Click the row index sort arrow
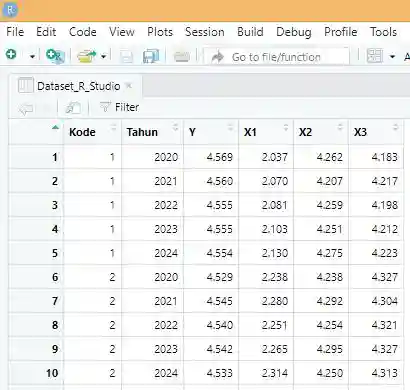Viewport: 410px width, 390px height. (55, 127)
